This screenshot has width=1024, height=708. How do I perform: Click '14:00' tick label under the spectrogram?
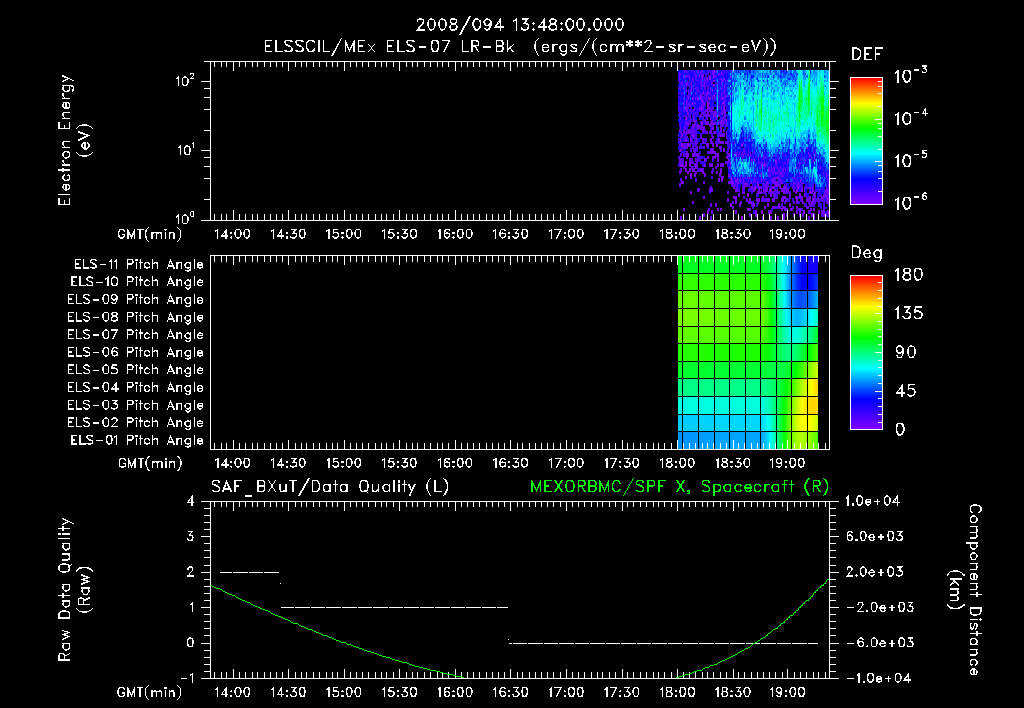(x=232, y=234)
